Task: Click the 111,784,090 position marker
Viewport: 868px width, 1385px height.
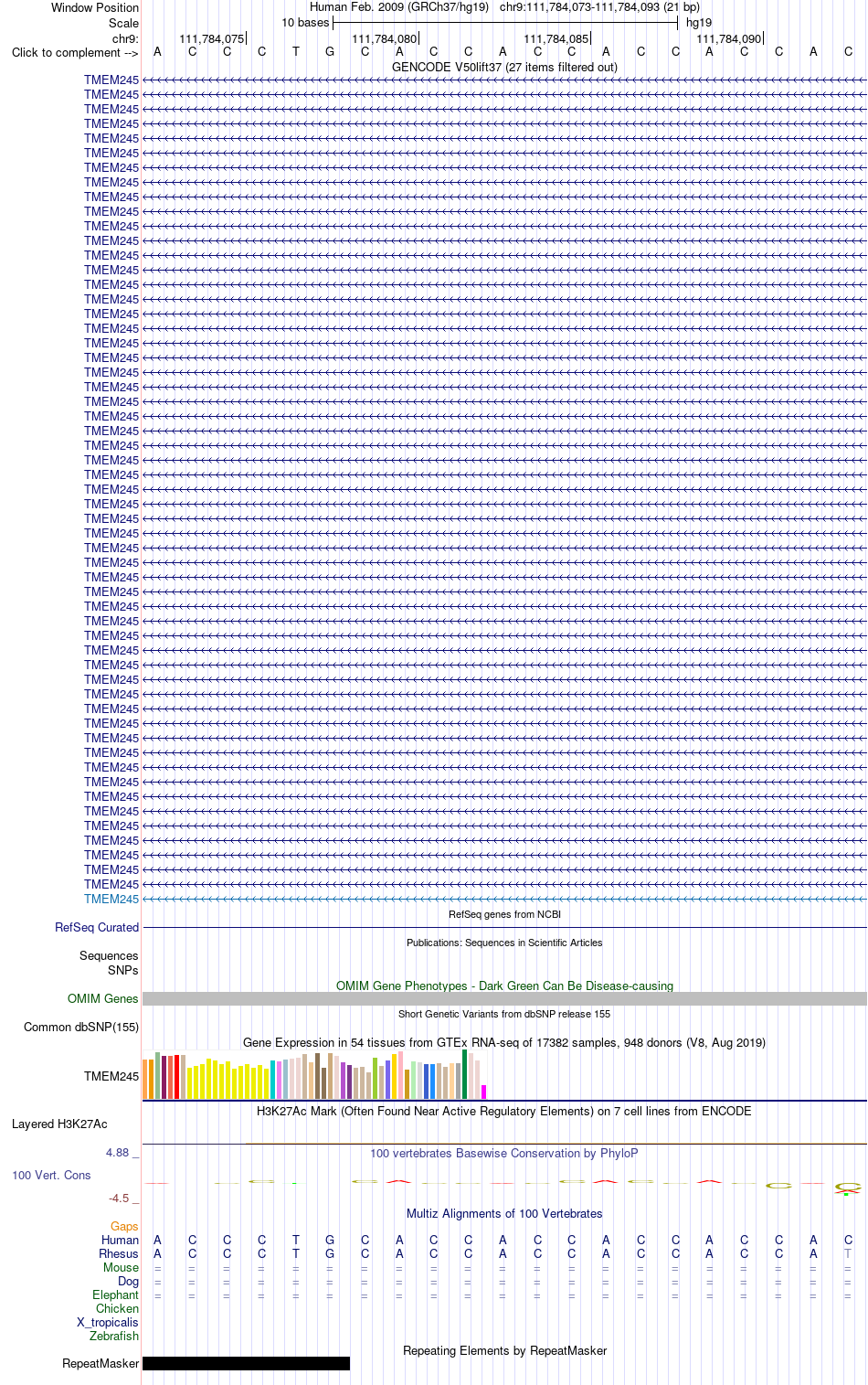Action: [729, 38]
